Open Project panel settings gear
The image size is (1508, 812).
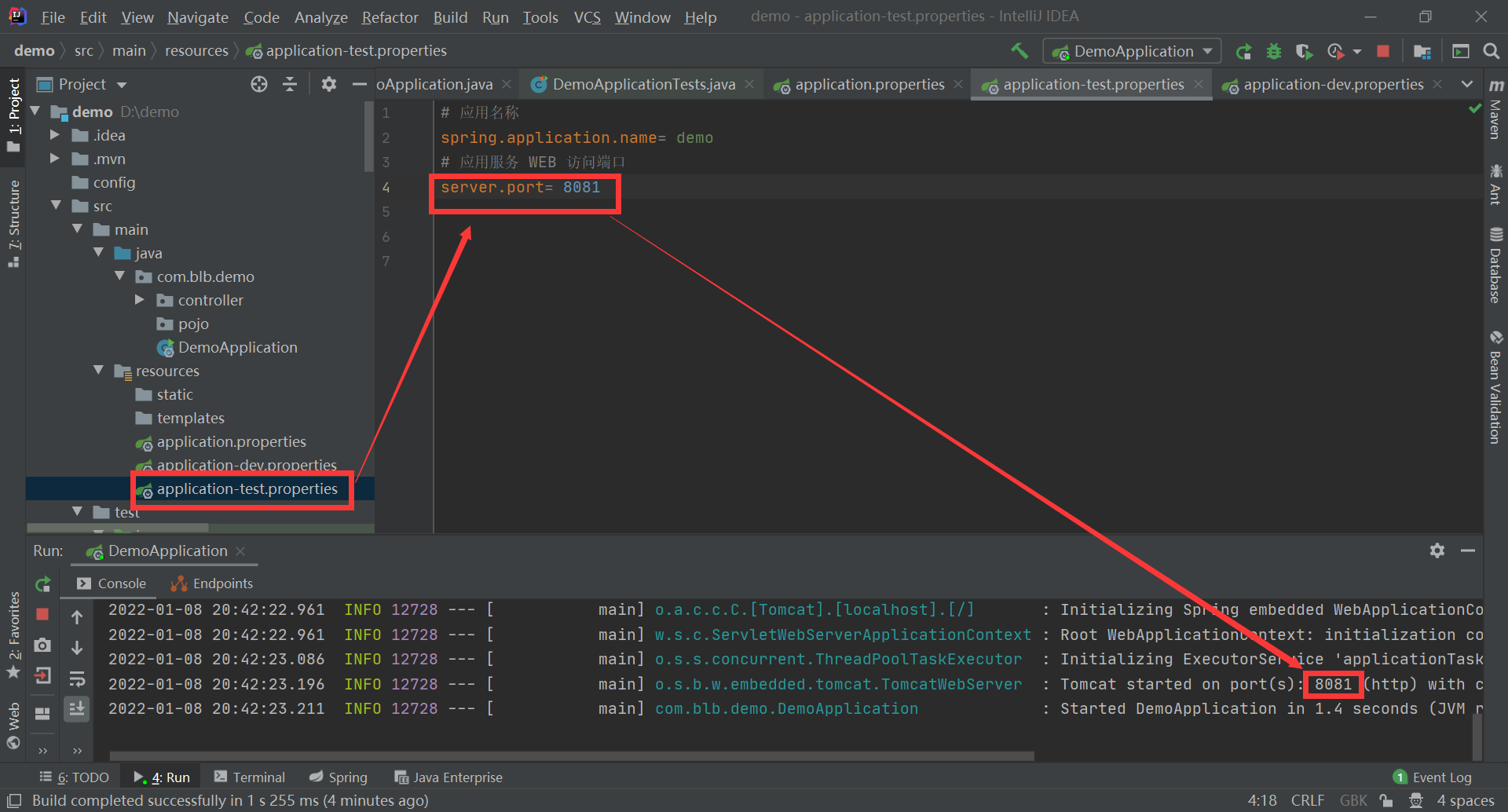pos(329,84)
